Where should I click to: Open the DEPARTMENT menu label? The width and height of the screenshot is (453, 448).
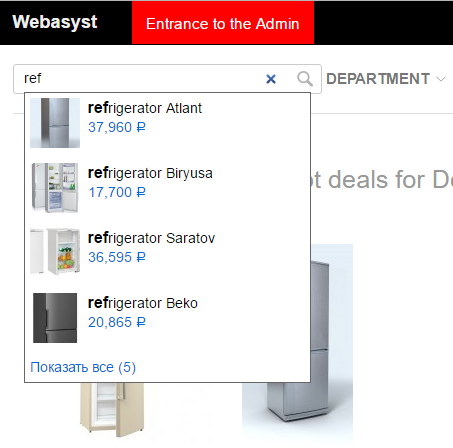click(378, 79)
